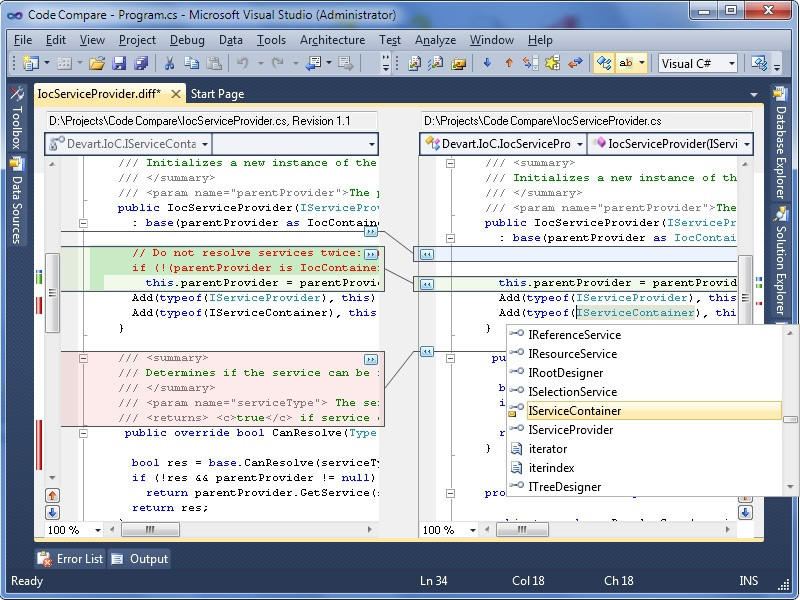Click the Redo arrow icon
This screenshot has width=800, height=600.
coord(278,63)
